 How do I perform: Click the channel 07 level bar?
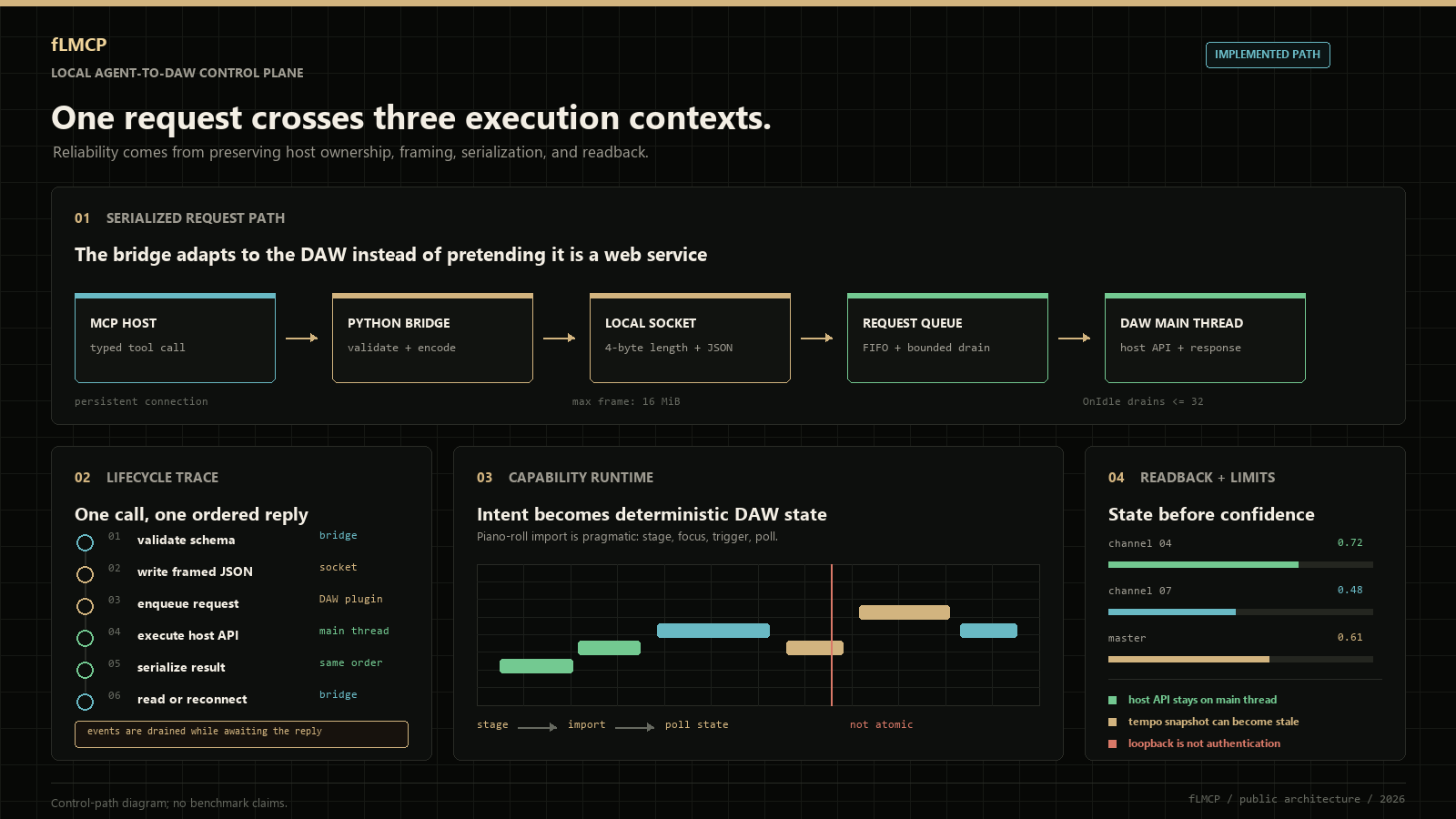coord(1240,612)
